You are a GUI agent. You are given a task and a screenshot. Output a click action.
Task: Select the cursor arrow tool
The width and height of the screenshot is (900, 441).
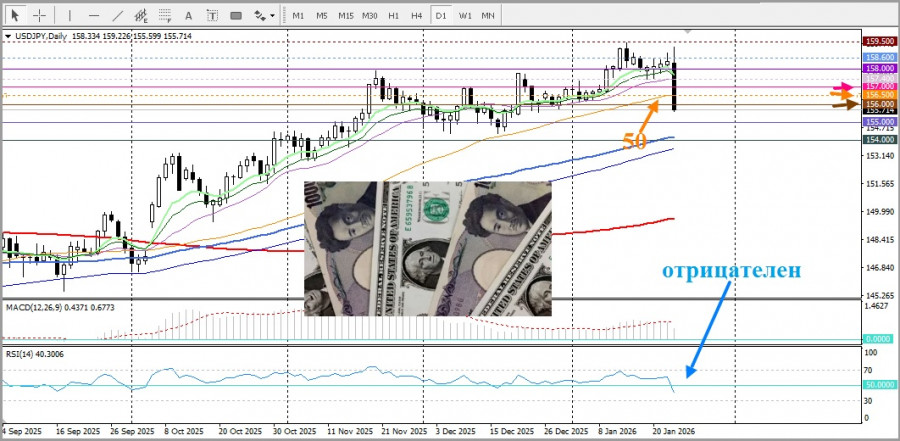(x=15, y=15)
